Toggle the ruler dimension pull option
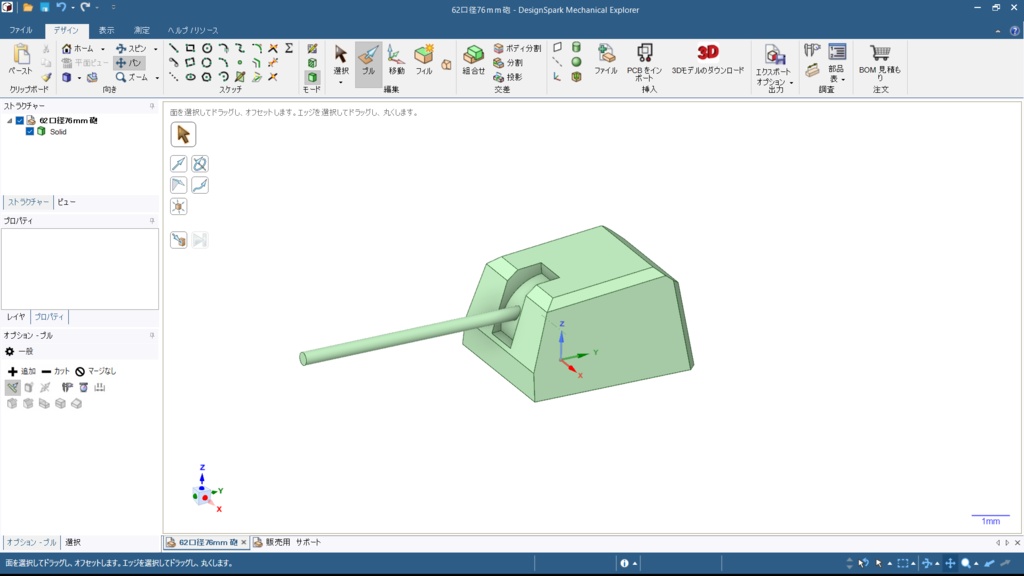The image size is (1024, 576). tap(99, 387)
